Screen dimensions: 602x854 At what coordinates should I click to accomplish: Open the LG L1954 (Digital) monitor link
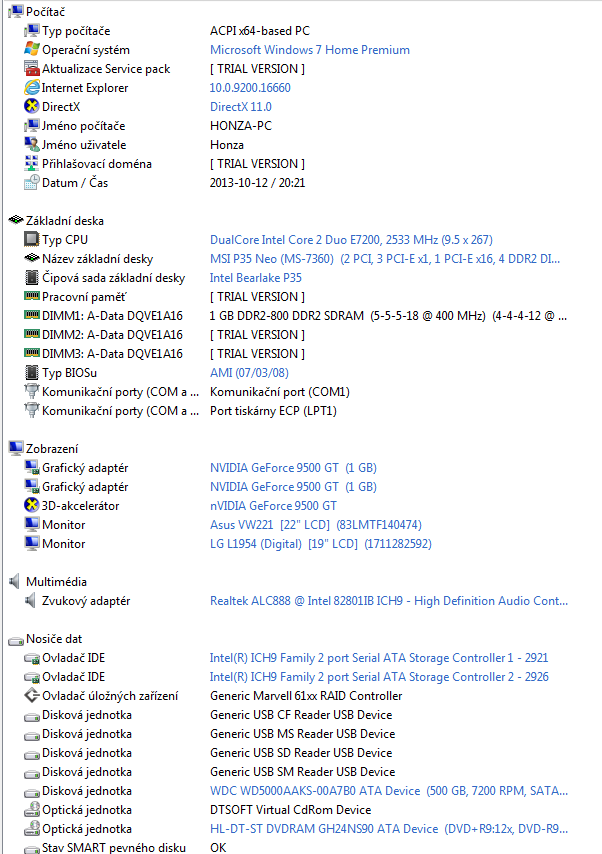pyautogui.click(x=321, y=544)
